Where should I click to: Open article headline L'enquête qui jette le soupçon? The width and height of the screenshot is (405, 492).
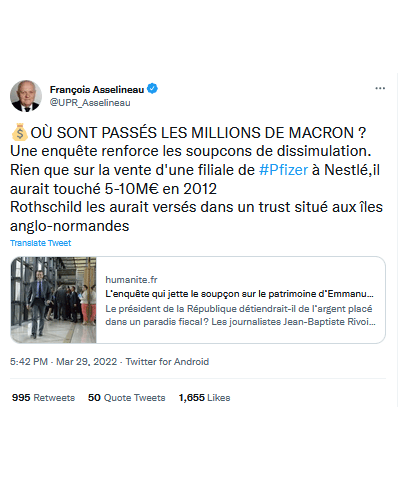(239, 294)
